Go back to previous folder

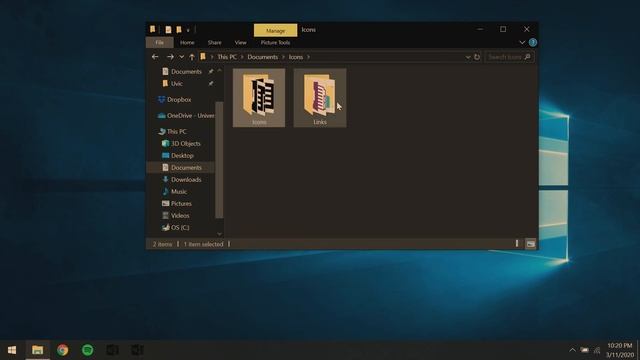click(155, 57)
